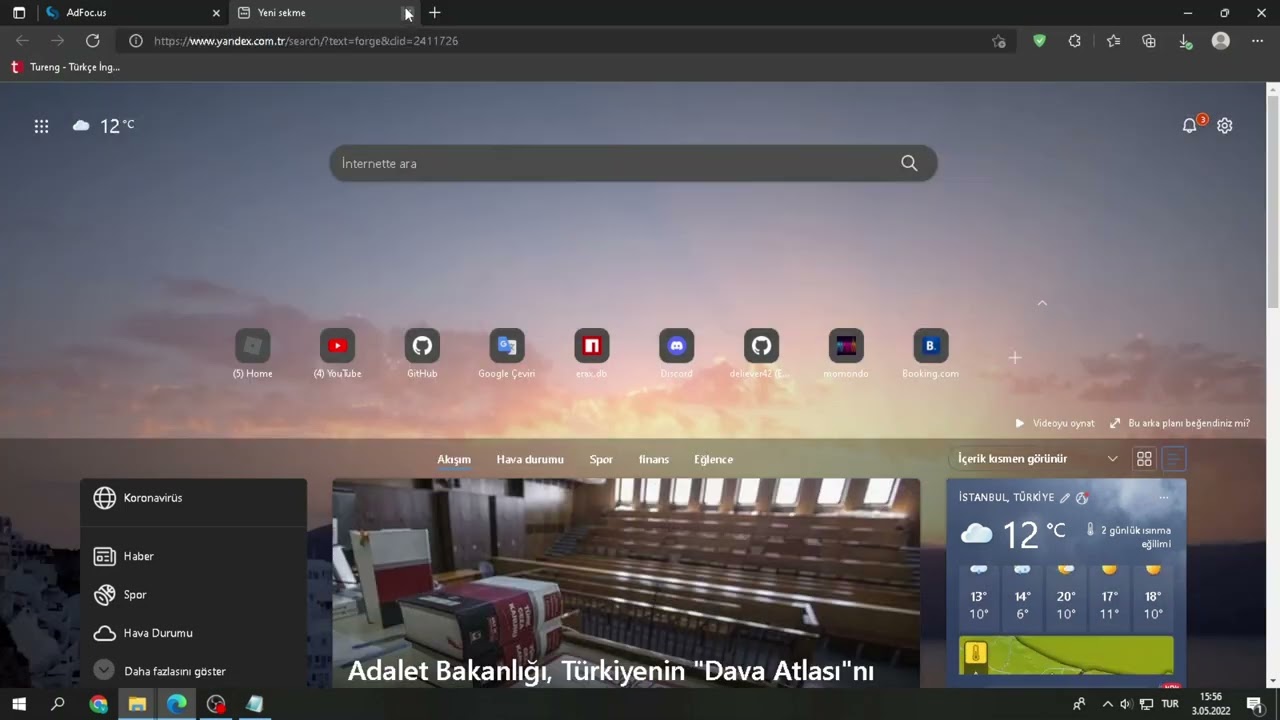Switch the feed to grid view layout
The width and height of the screenshot is (1280, 720).
coord(1145,459)
